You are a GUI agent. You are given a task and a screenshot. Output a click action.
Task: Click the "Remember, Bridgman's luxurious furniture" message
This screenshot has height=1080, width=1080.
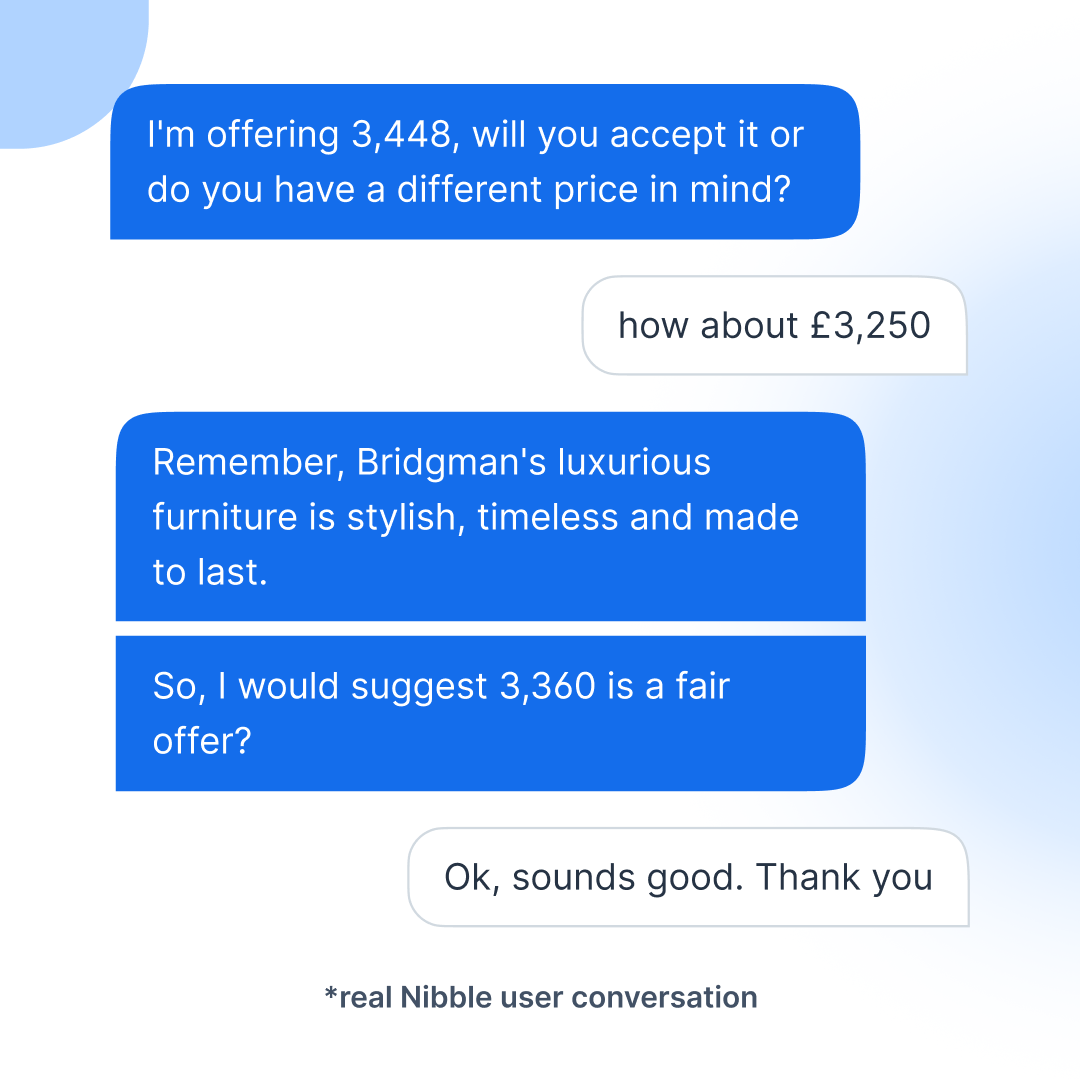490,517
